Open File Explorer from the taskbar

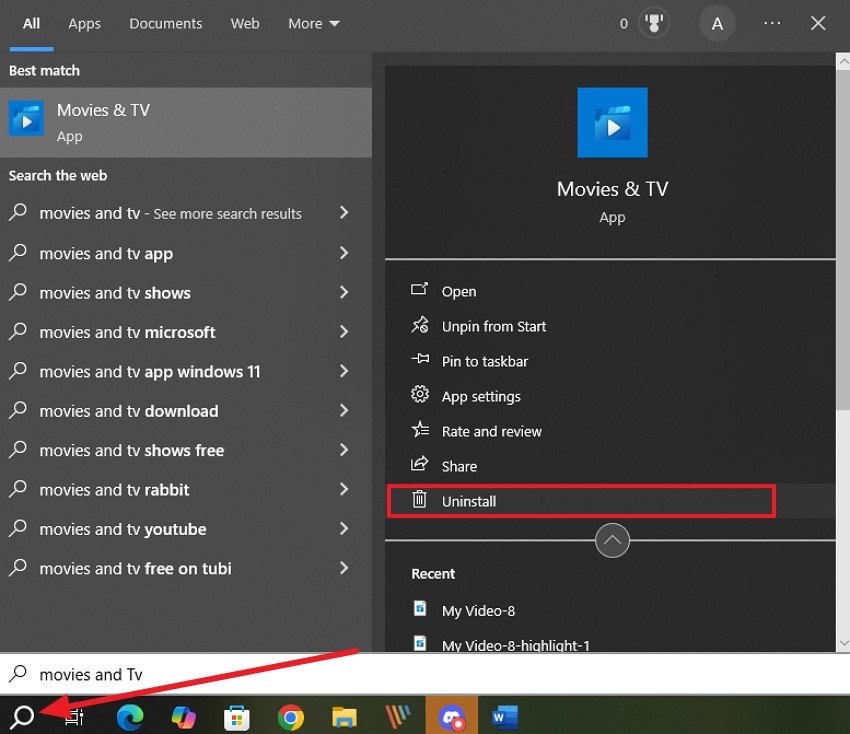pos(344,717)
